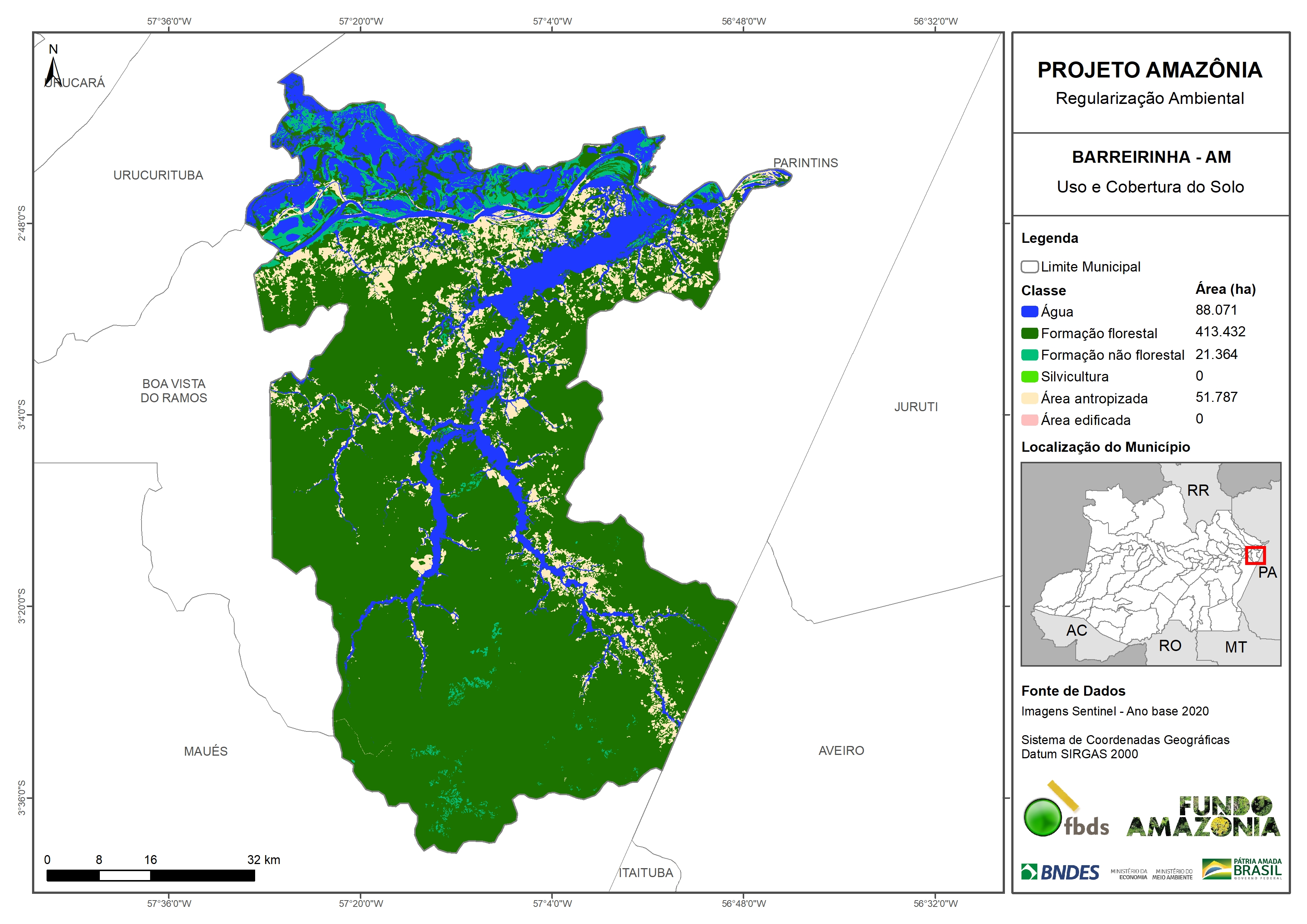Image resolution: width=1307 pixels, height=924 pixels.
Task: Click the JURUTI municipality label
Action: point(916,406)
